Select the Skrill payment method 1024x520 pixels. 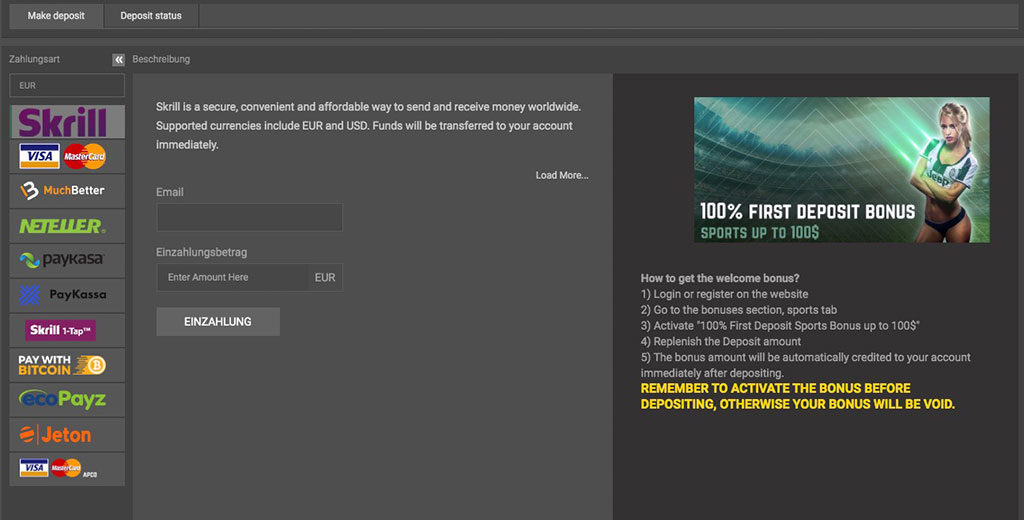tap(67, 122)
